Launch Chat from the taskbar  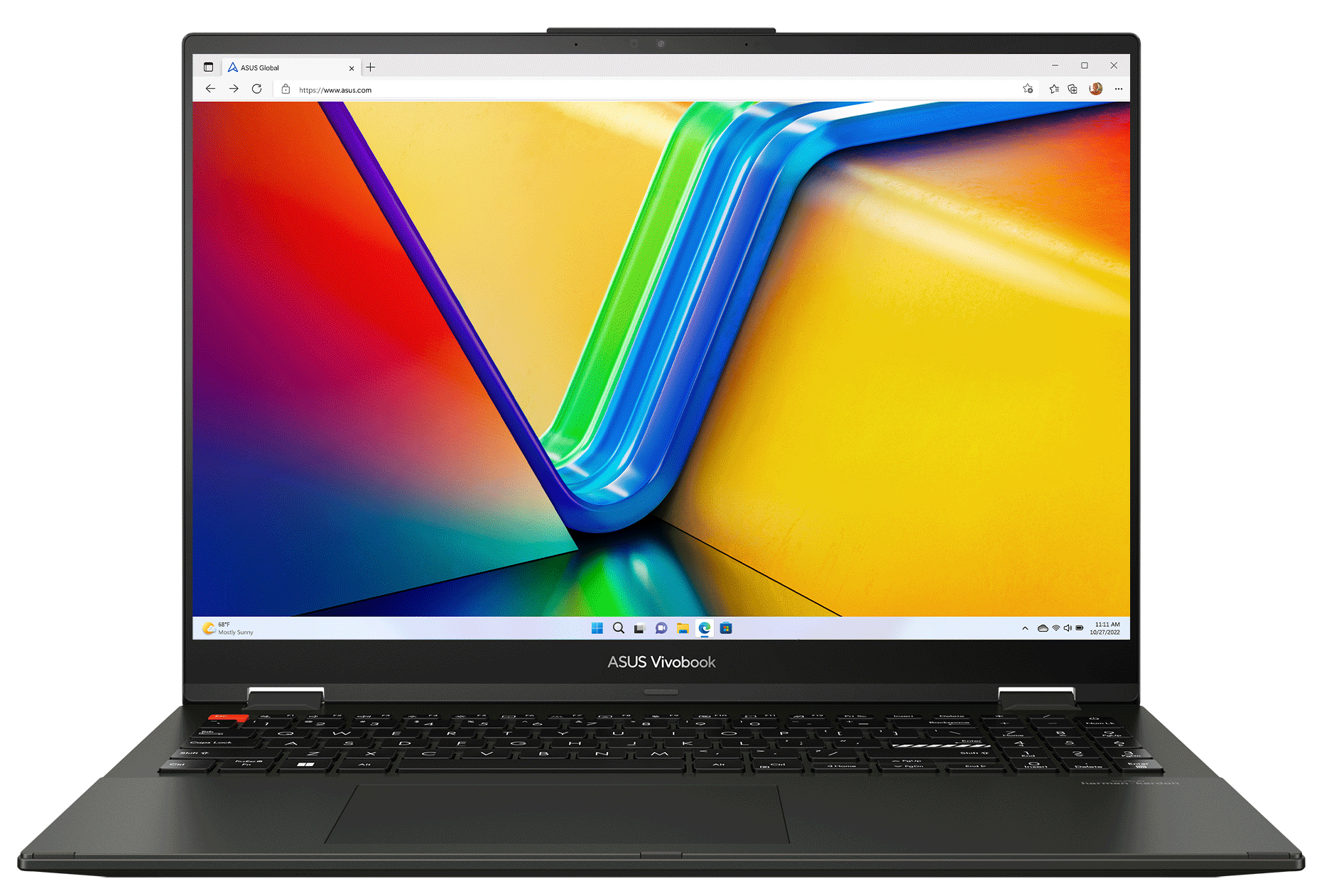click(661, 628)
